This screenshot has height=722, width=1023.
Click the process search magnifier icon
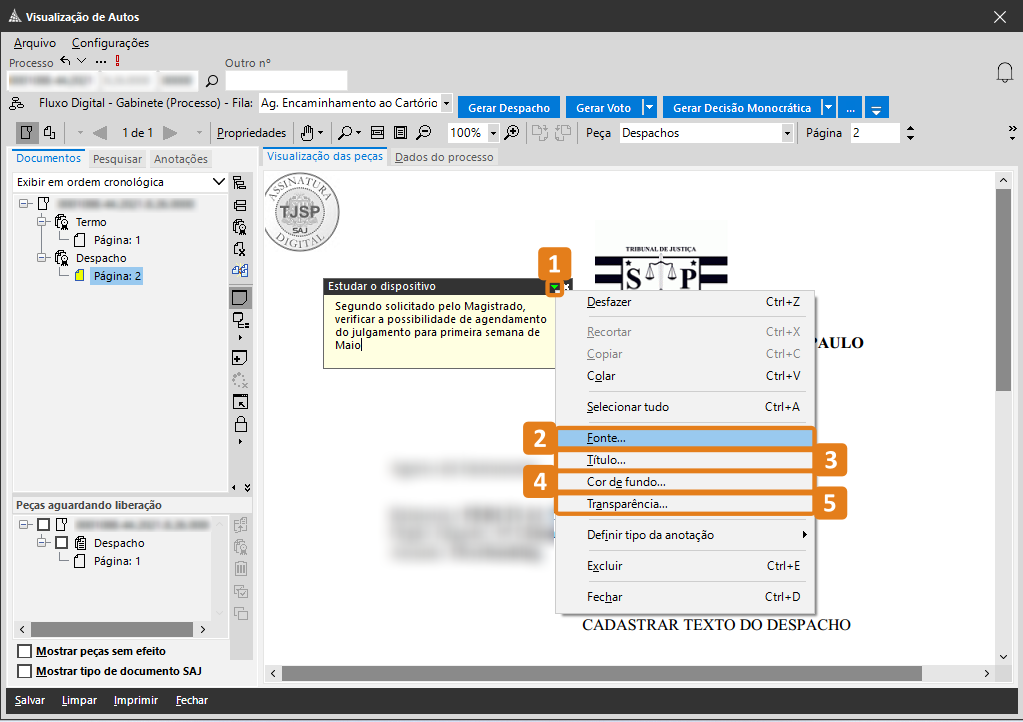212,81
